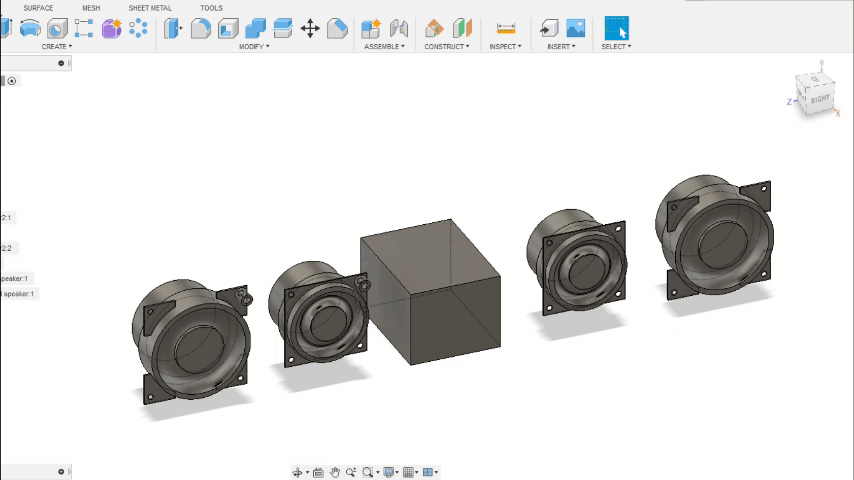The height and width of the screenshot is (480, 854).
Task: Click the Midplane construct icon
Action: tap(462, 28)
